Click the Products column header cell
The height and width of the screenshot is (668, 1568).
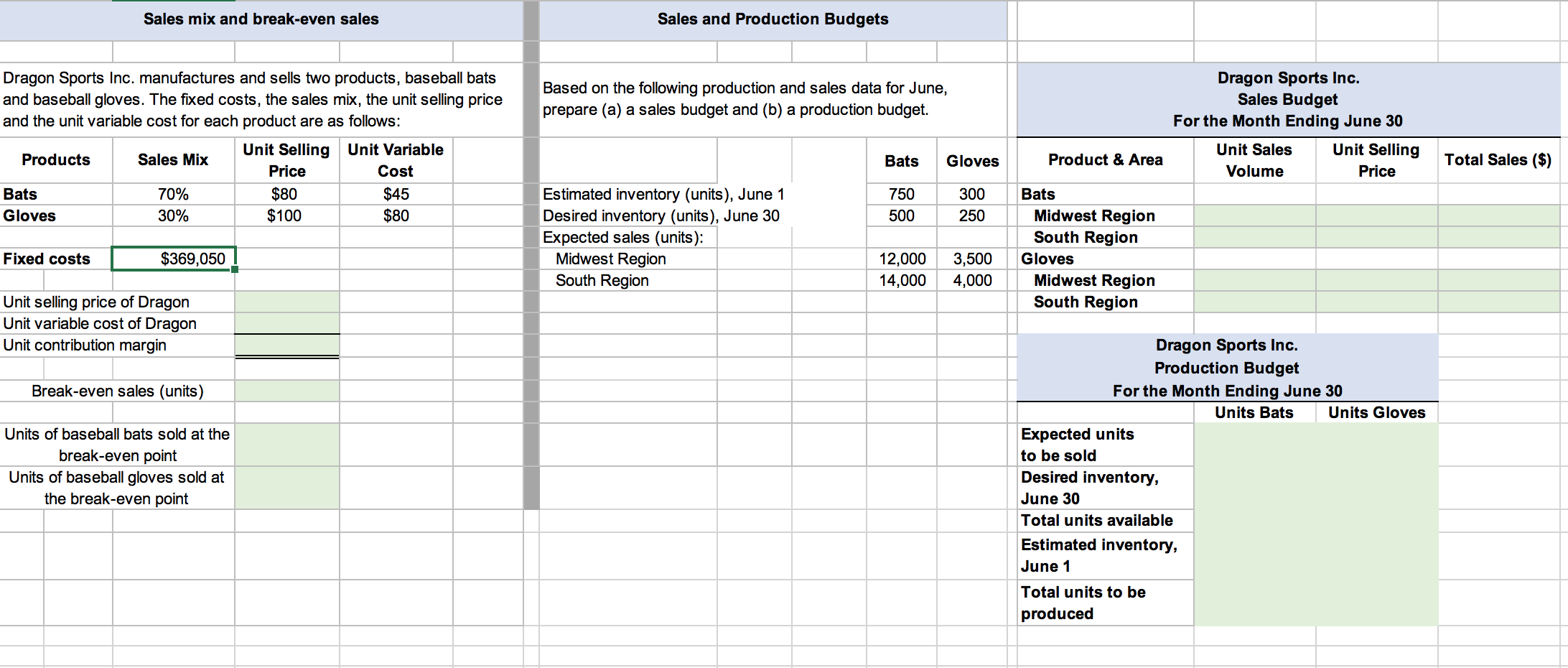pyautogui.click(x=56, y=159)
